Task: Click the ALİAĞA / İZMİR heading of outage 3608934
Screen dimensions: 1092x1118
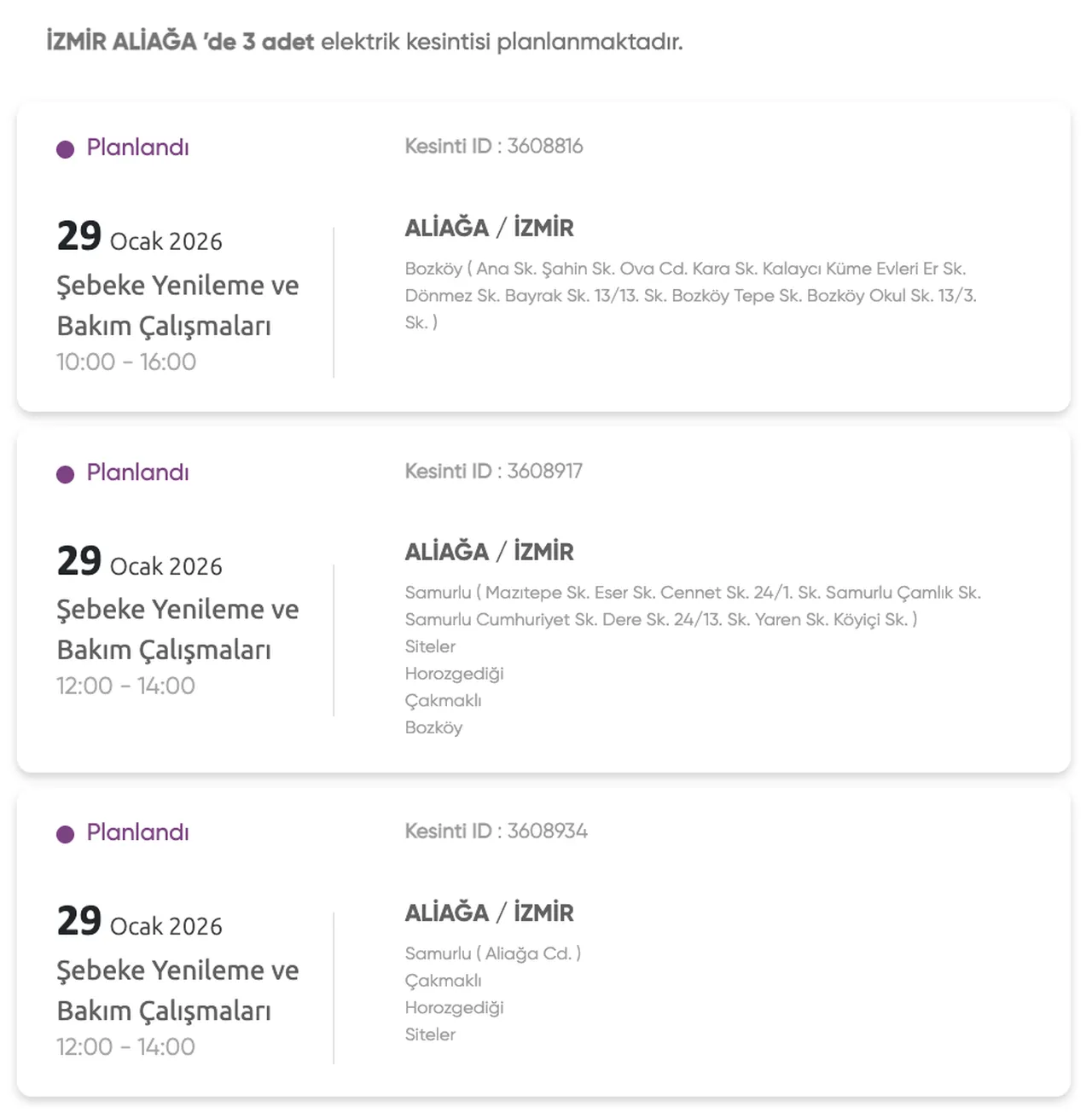Action: point(489,912)
